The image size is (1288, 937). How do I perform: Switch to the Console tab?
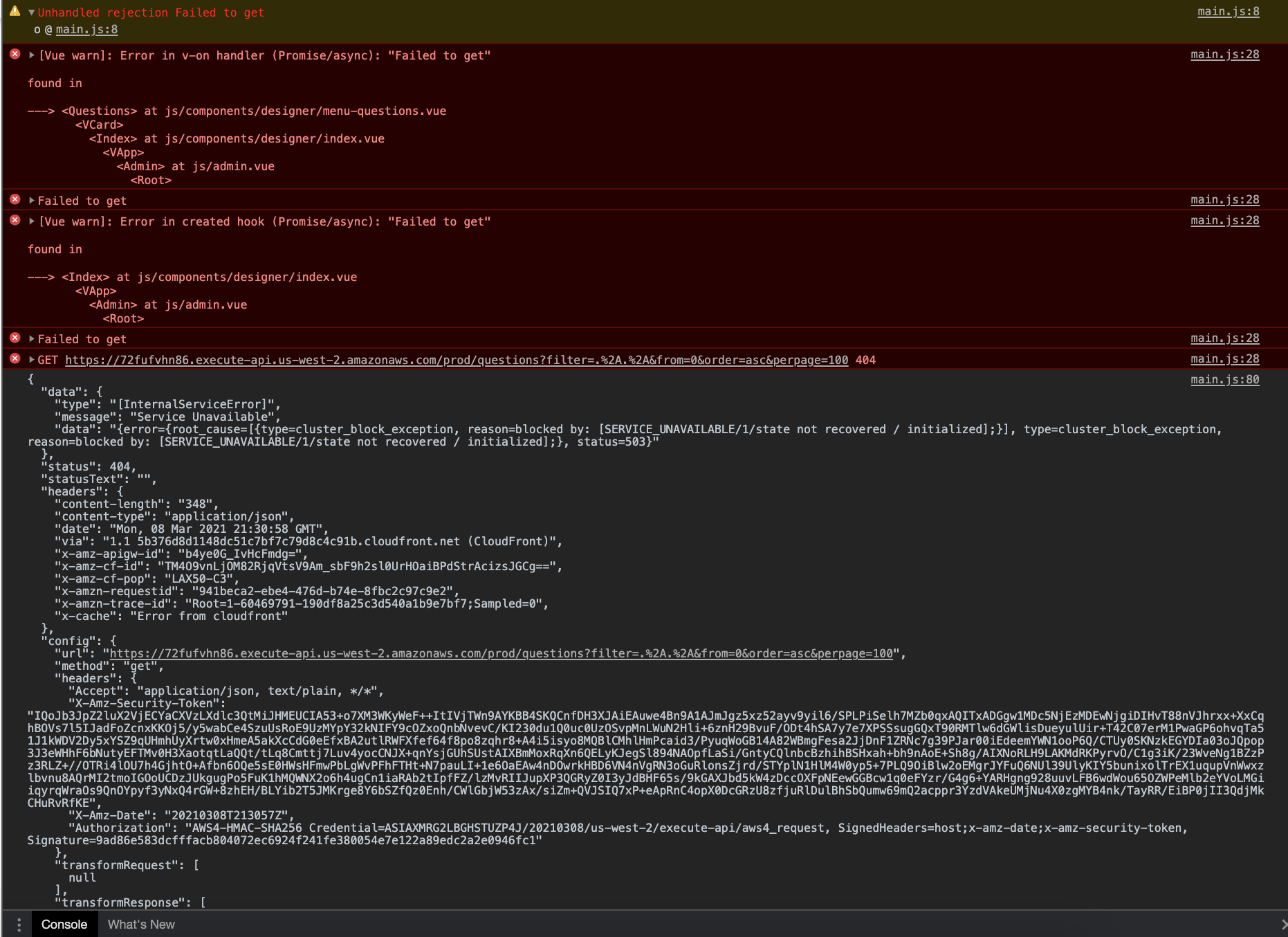pyautogui.click(x=64, y=924)
